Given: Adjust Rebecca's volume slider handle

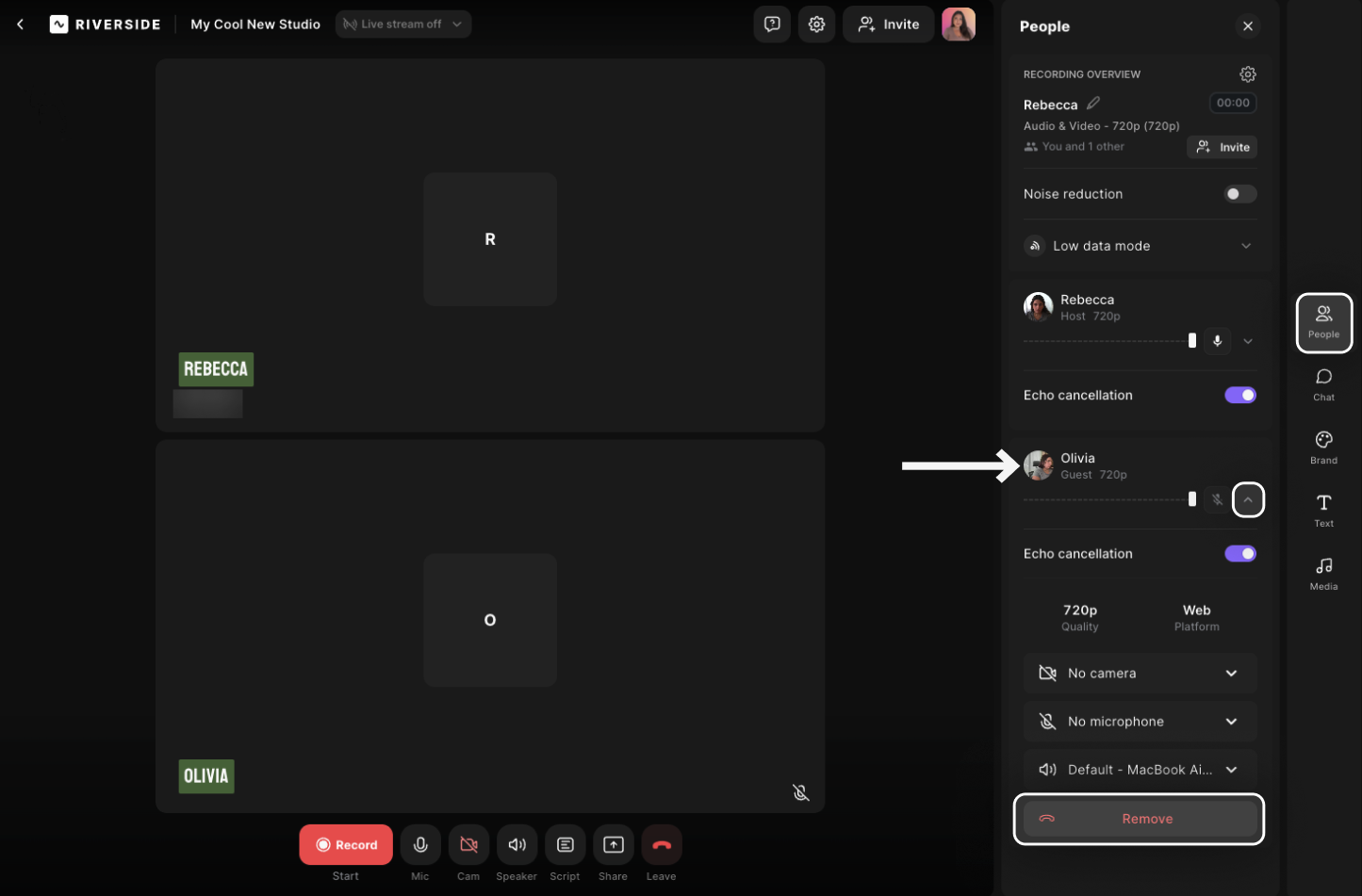Looking at the screenshot, I should [1192, 341].
